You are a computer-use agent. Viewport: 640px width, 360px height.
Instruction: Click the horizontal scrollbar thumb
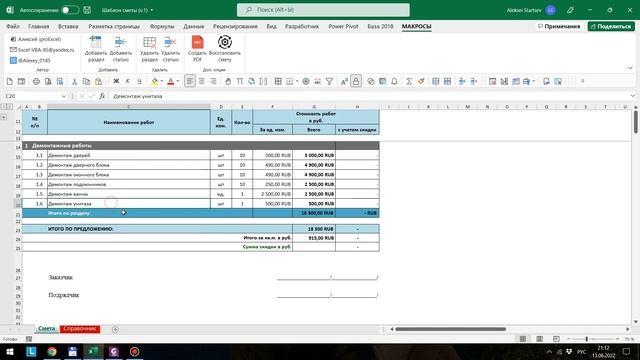[451, 329]
